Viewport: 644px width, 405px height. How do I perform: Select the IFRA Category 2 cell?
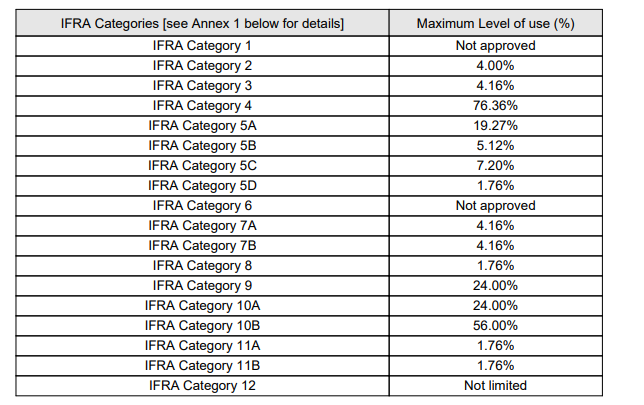tap(202, 65)
